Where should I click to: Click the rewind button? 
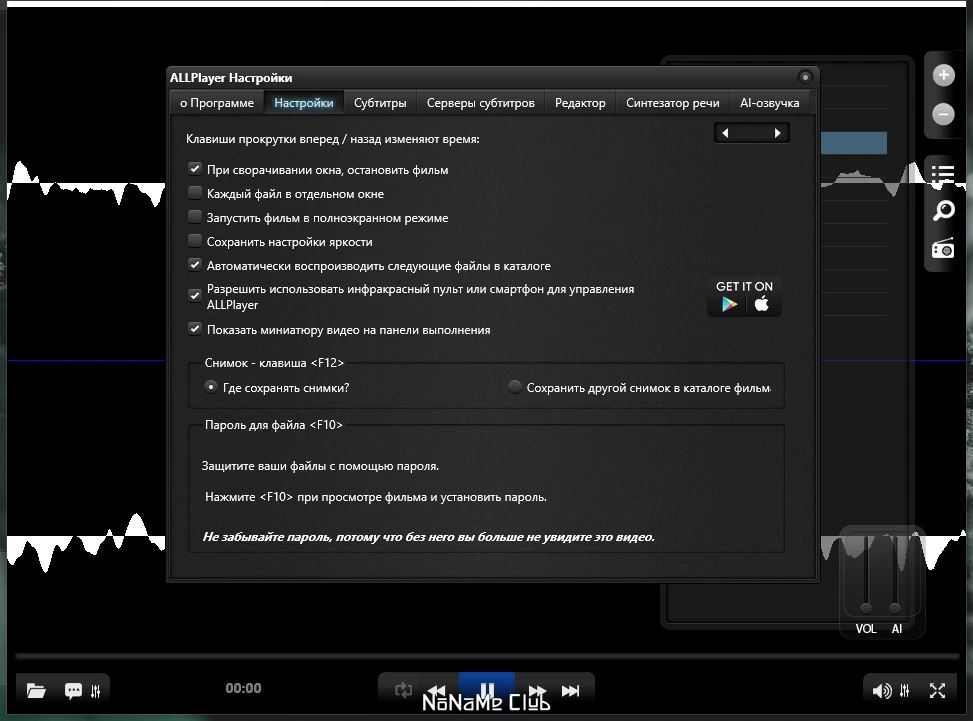click(437, 690)
